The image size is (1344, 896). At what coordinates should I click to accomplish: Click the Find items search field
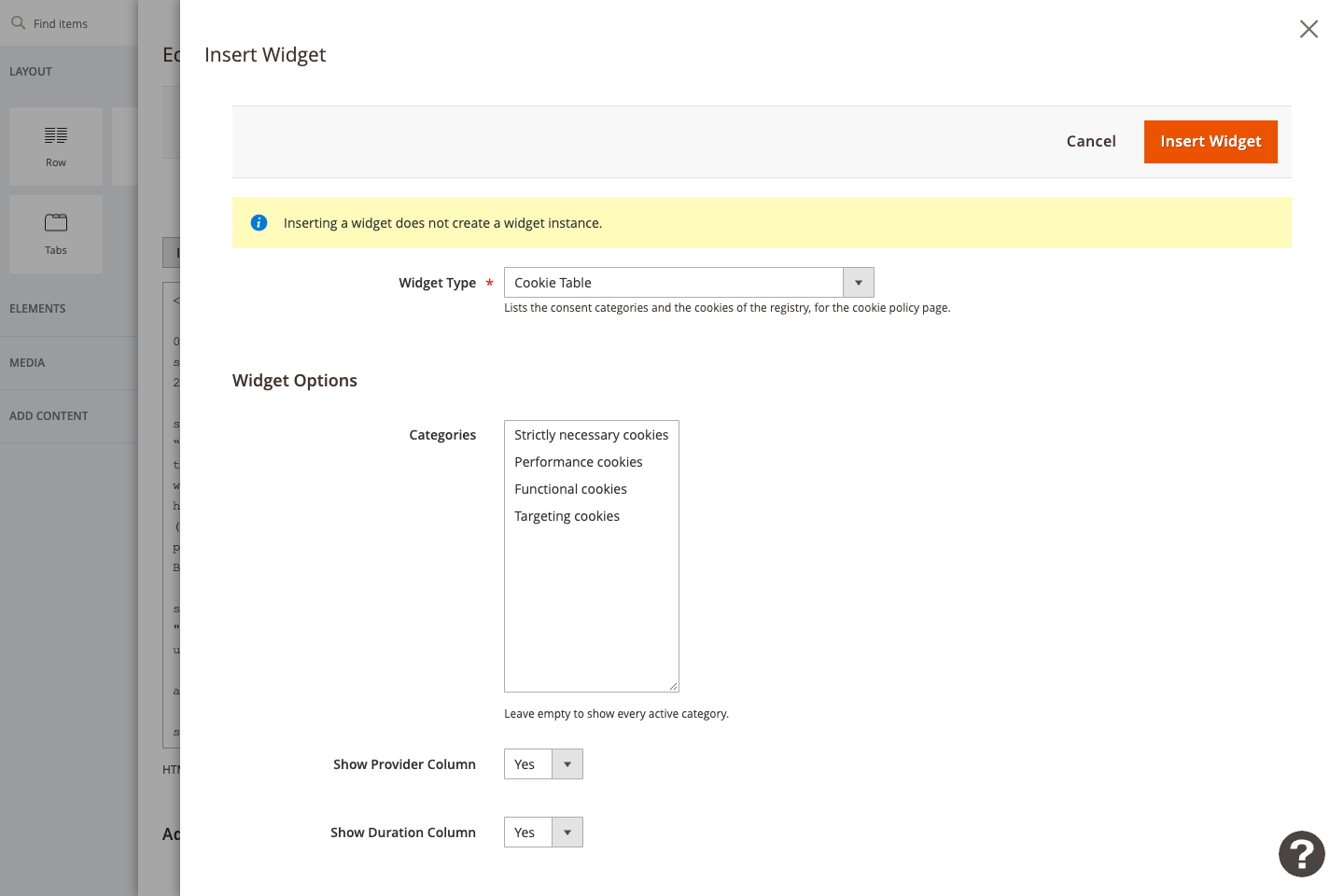[69, 23]
